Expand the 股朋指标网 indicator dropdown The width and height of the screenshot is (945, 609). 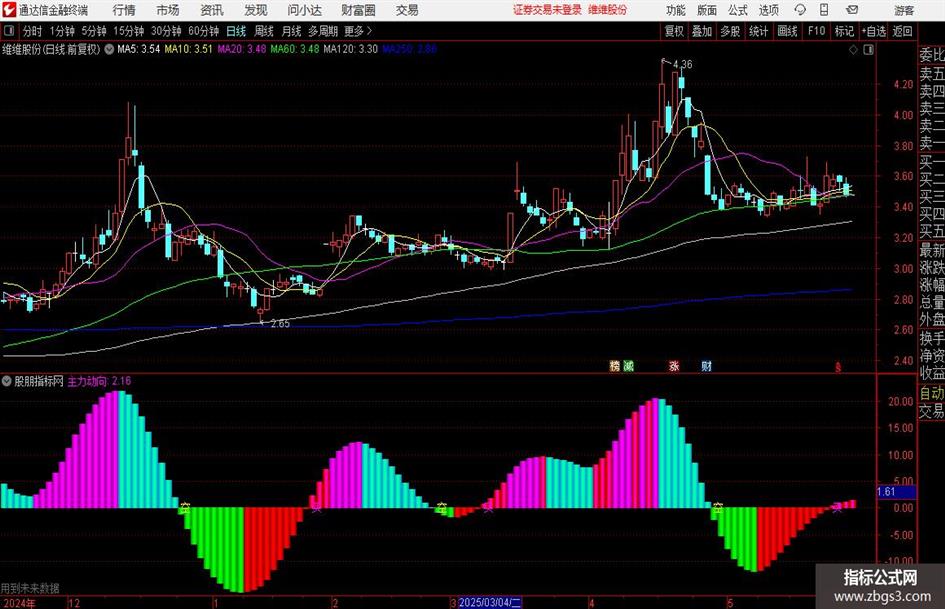pyautogui.click(x=7, y=380)
